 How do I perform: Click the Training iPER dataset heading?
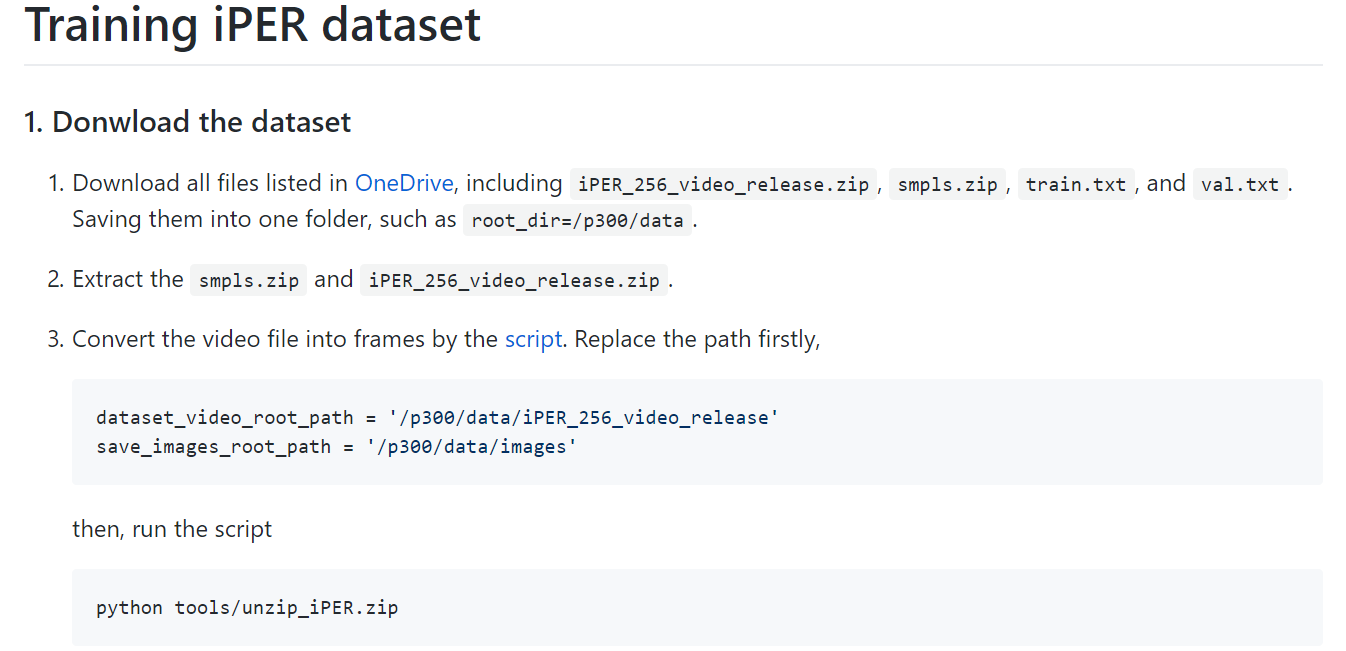253,24
